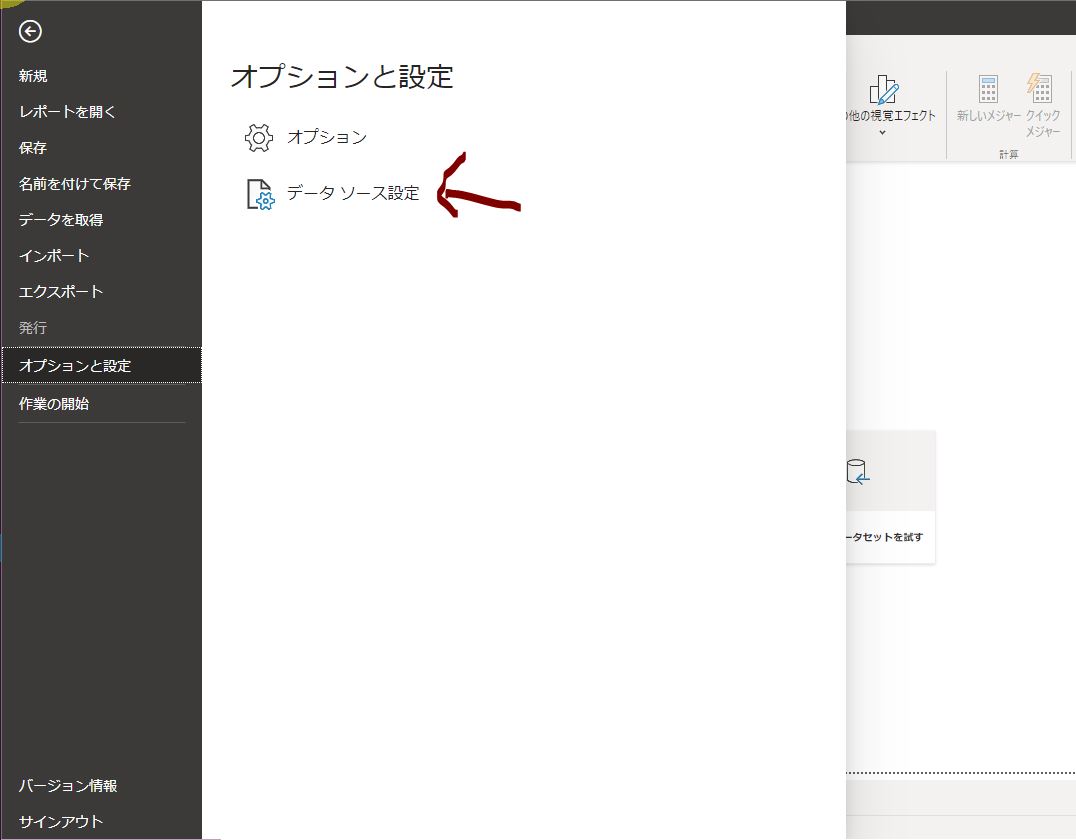This screenshot has width=1076, height=840.
Task: Click the database icon on the sample dataset card
Action: click(858, 472)
